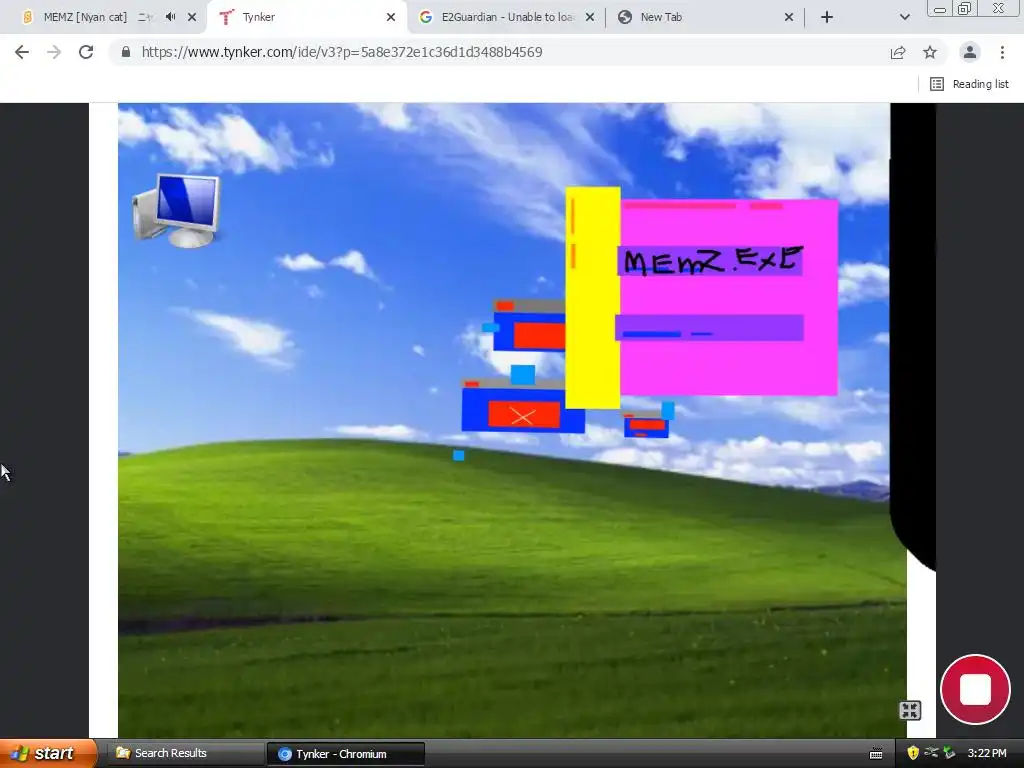
Task: View site security lock info
Action: click(x=126, y=52)
